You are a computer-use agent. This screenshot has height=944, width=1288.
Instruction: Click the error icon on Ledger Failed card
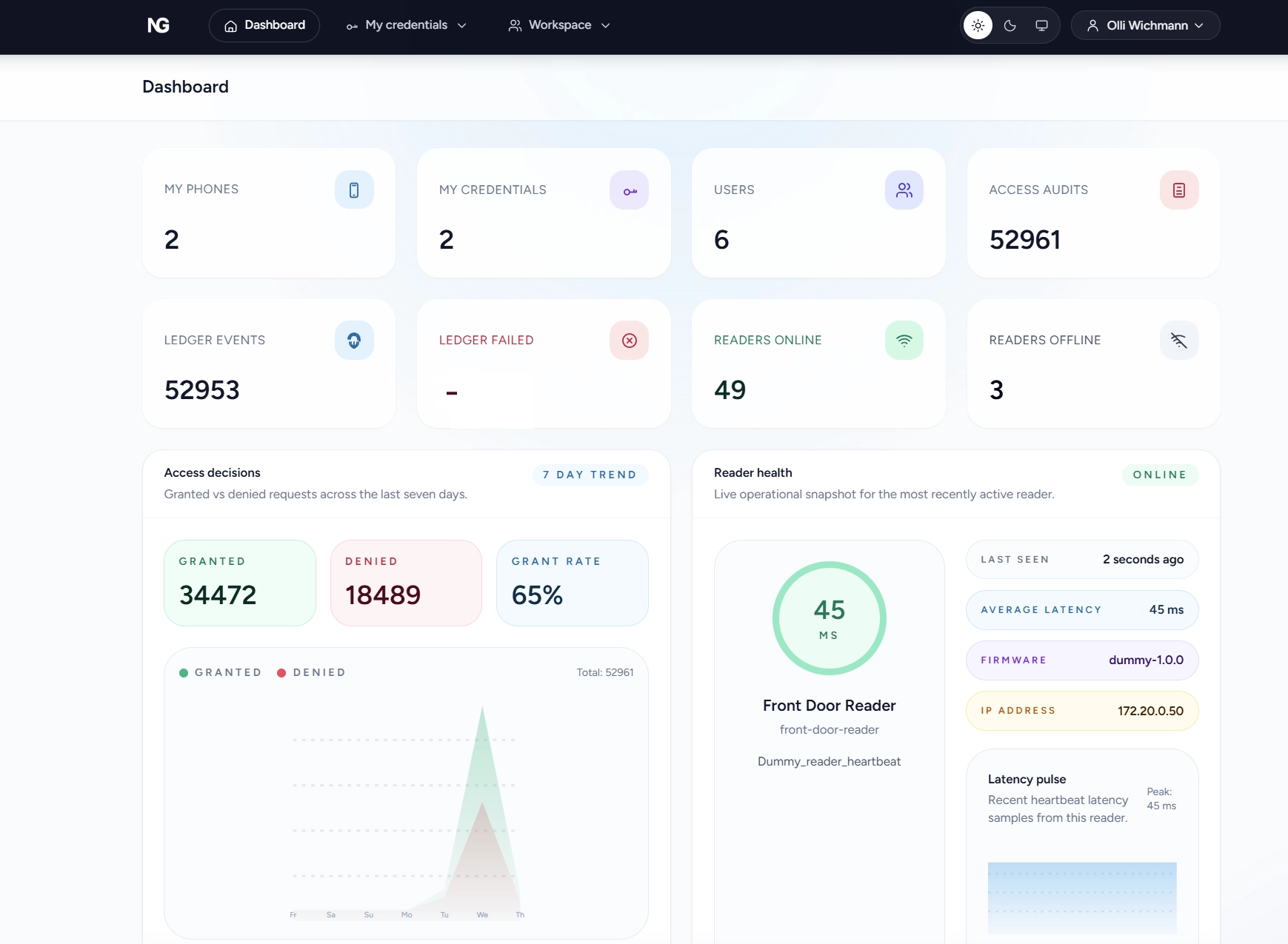[629, 341]
